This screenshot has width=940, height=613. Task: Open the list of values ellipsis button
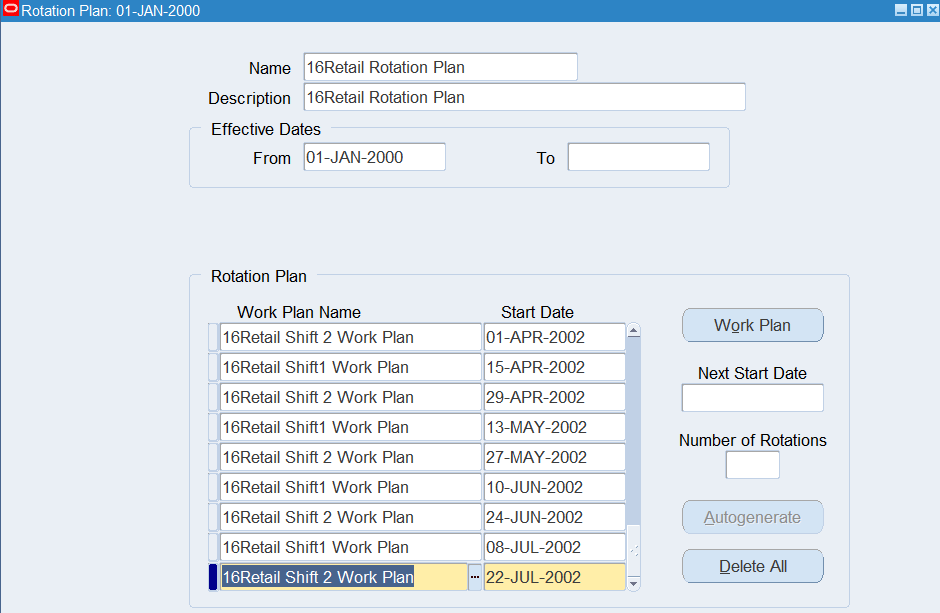point(475,577)
